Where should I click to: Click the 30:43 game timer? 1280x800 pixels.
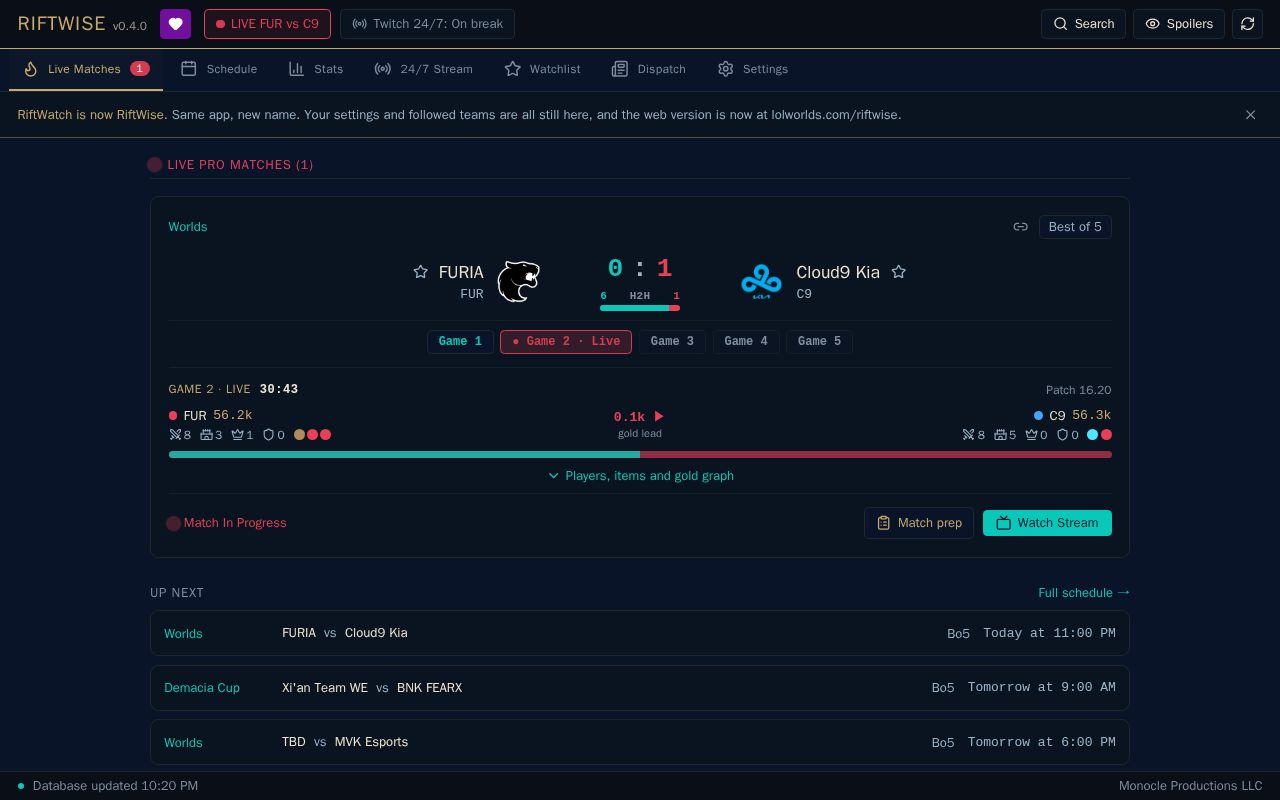pyautogui.click(x=278, y=389)
